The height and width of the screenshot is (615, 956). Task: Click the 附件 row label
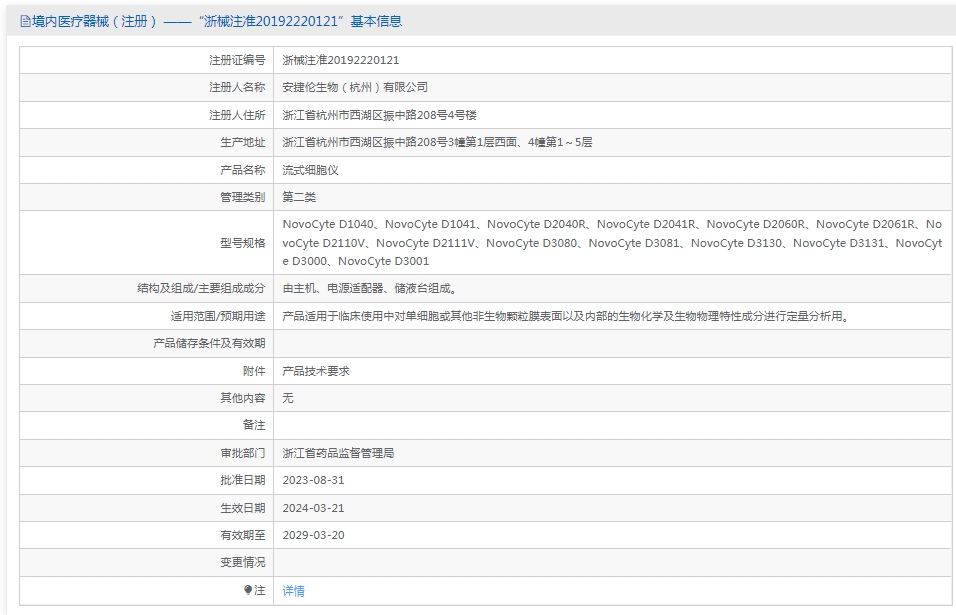click(254, 371)
